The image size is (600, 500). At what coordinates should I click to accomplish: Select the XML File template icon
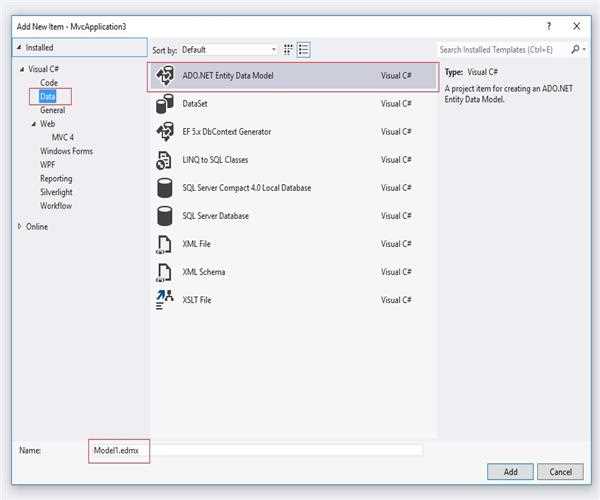(165, 243)
